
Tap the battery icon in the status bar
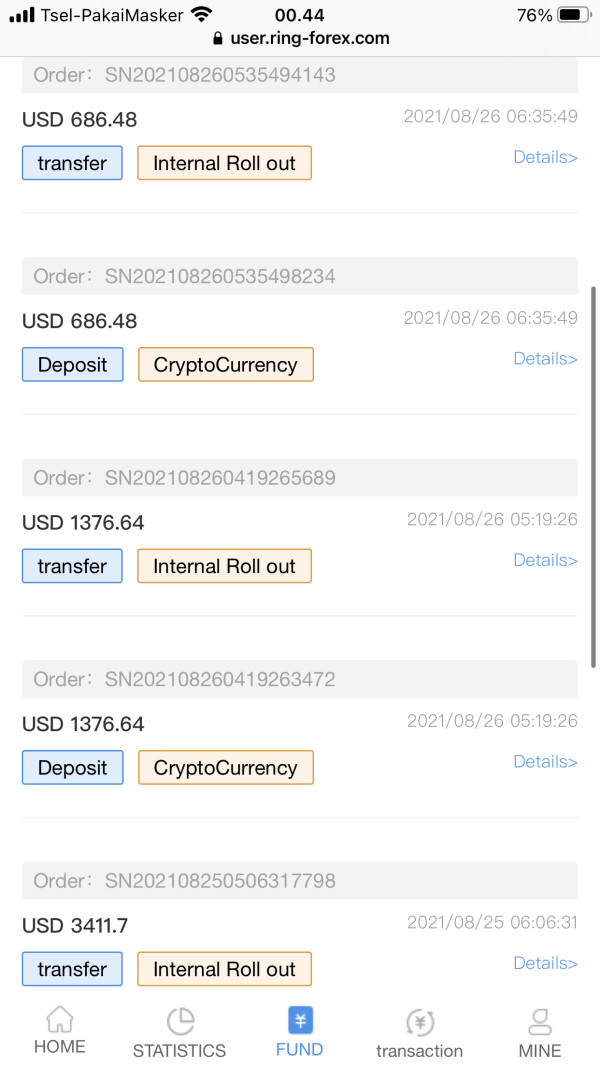coord(575,15)
